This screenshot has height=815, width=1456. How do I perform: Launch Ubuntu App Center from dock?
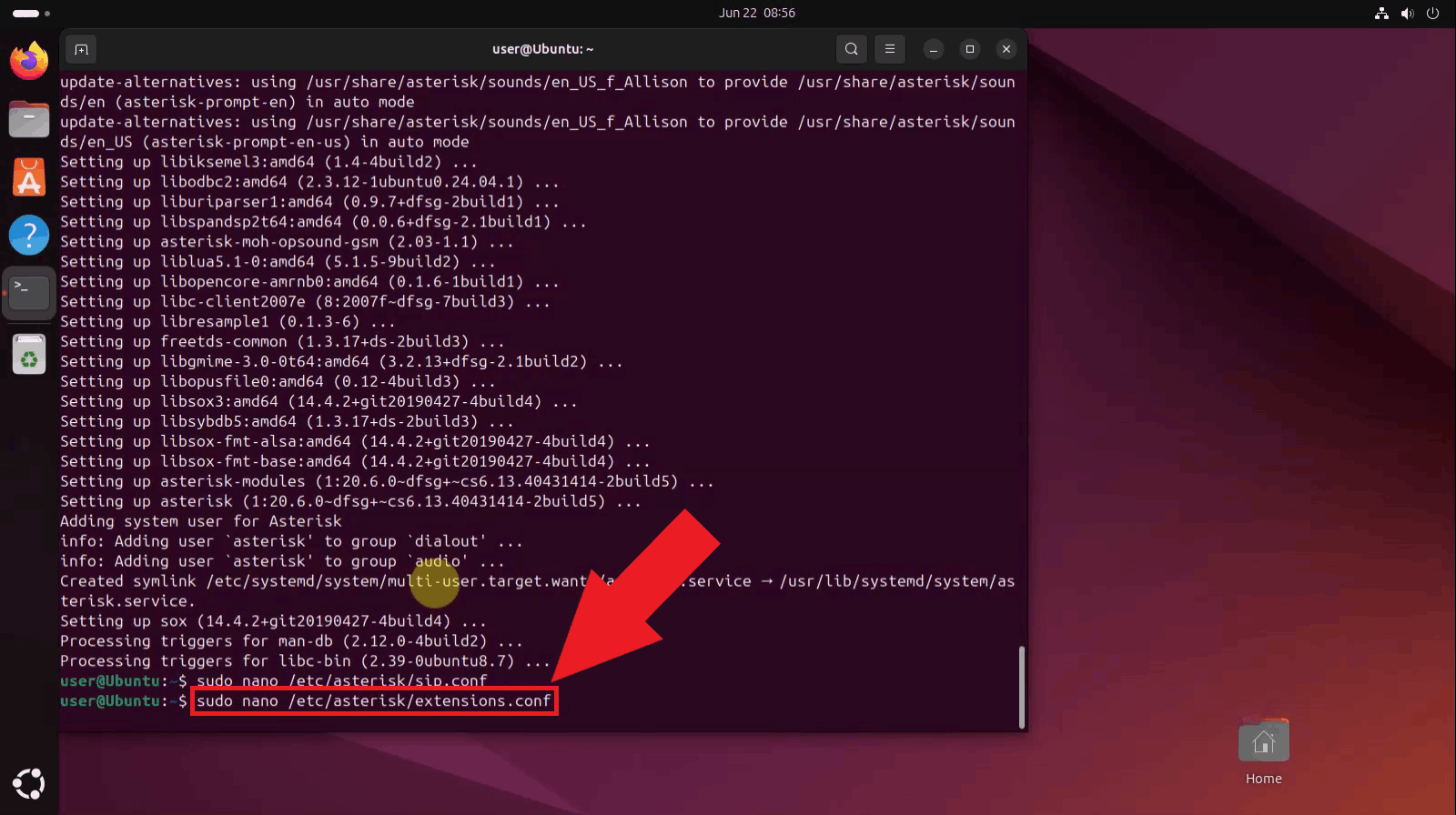click(x=29, y=177)
